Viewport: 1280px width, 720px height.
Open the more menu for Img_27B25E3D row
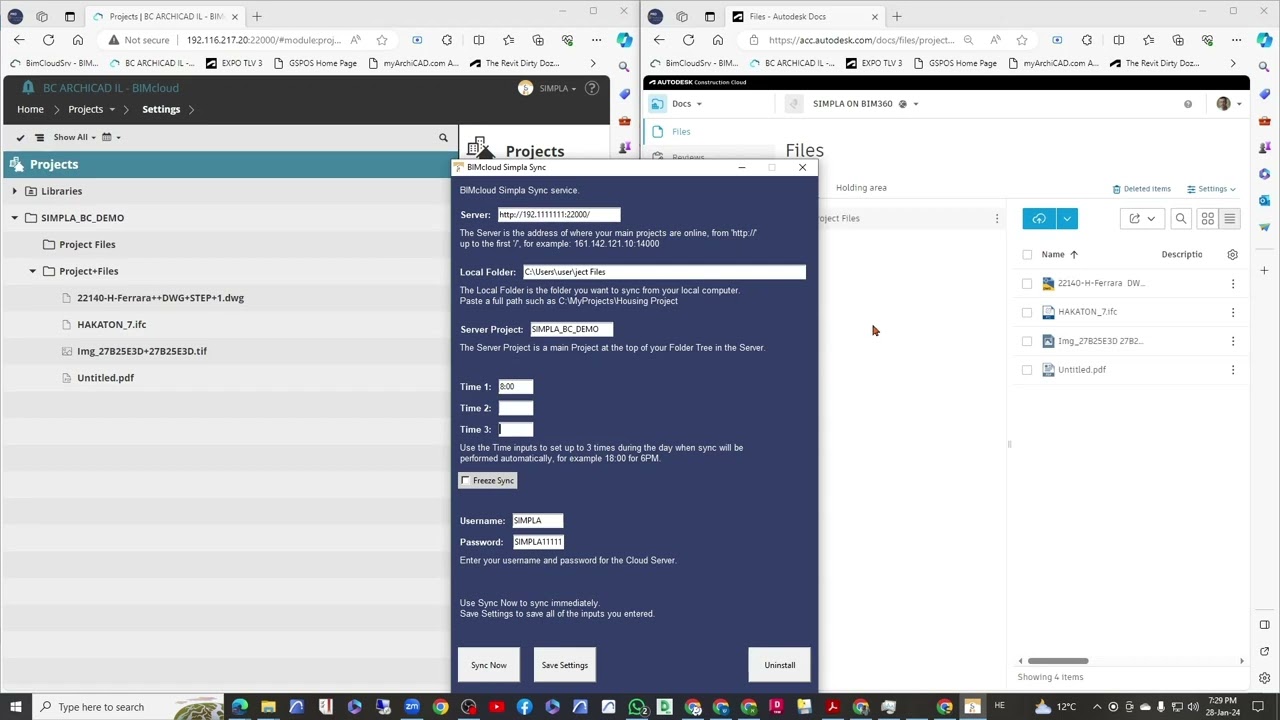[1233, 341]
